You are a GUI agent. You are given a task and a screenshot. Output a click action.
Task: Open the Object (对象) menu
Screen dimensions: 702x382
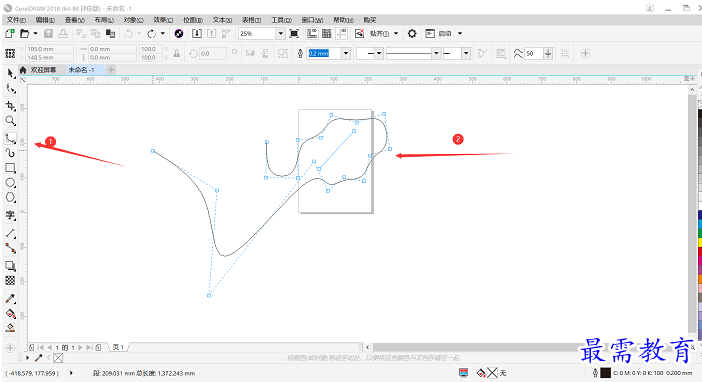(133, 20)
